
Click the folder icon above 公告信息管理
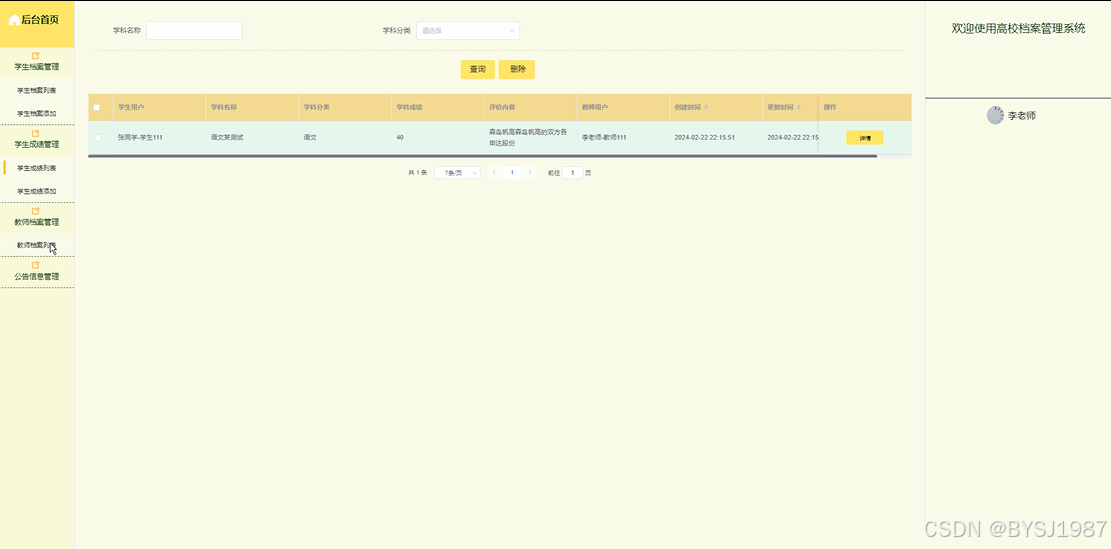tap(36, 266)
